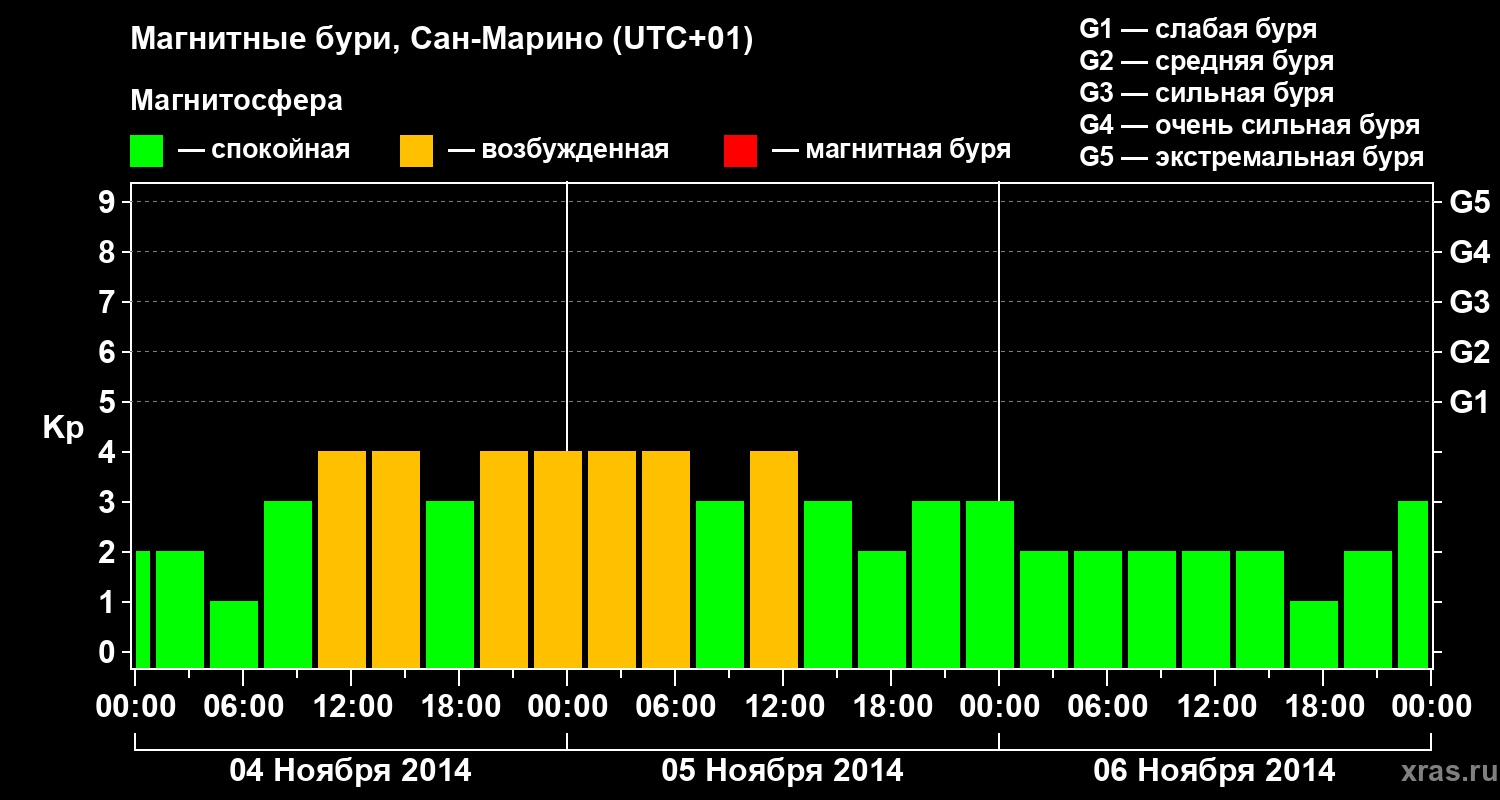This screenshot has width=1500, height=800.
Task: Open the xras.ru watermark link
Action: tap(1443, 771)
